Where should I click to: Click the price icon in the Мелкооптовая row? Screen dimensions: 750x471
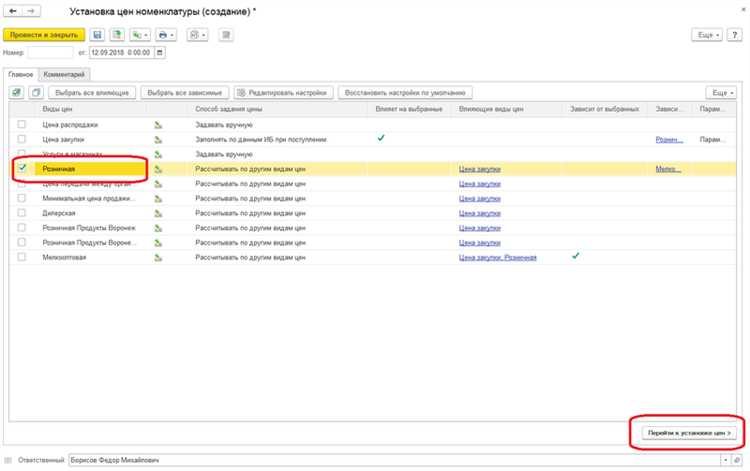coord(158,257)
